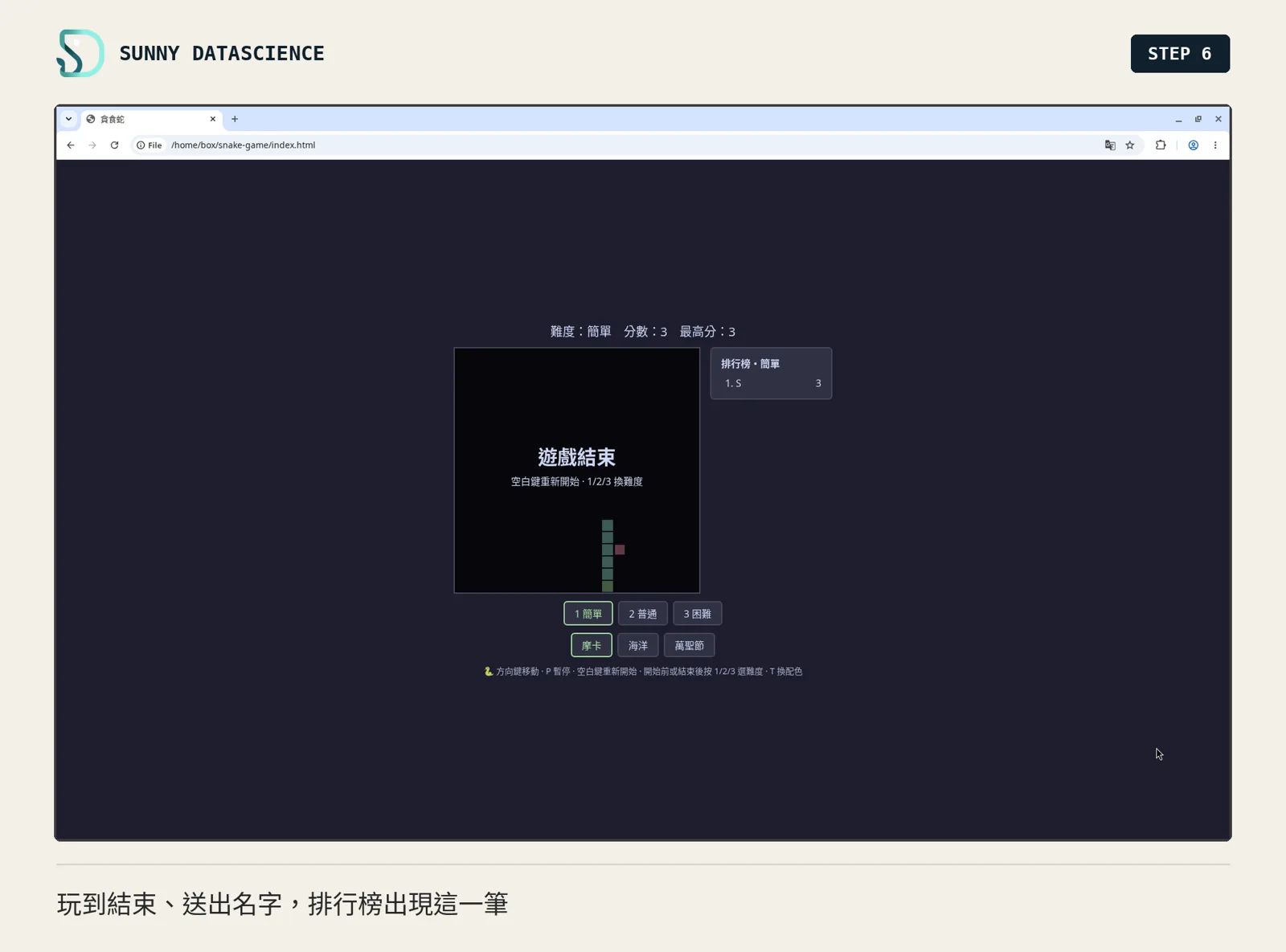
Task: Reload the snake game page
Action: click(114, 145)
